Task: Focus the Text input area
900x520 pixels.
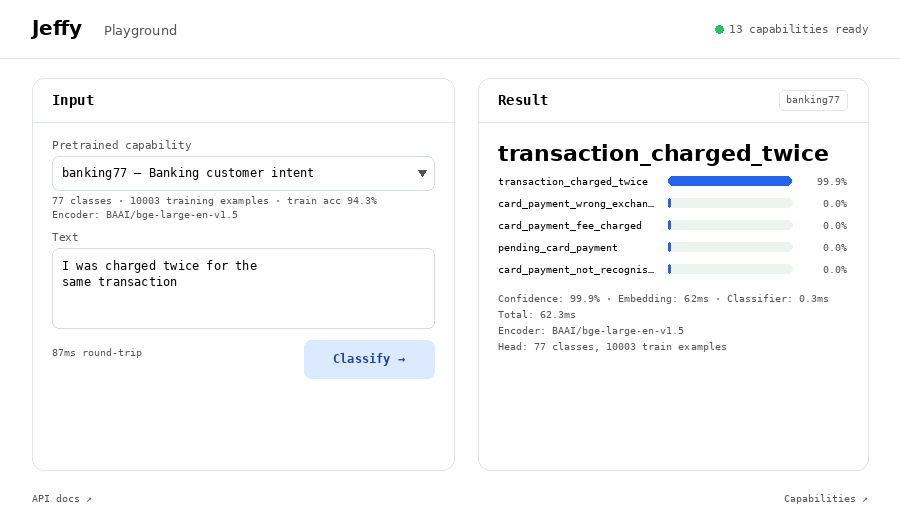Action: tap(243, 289)
